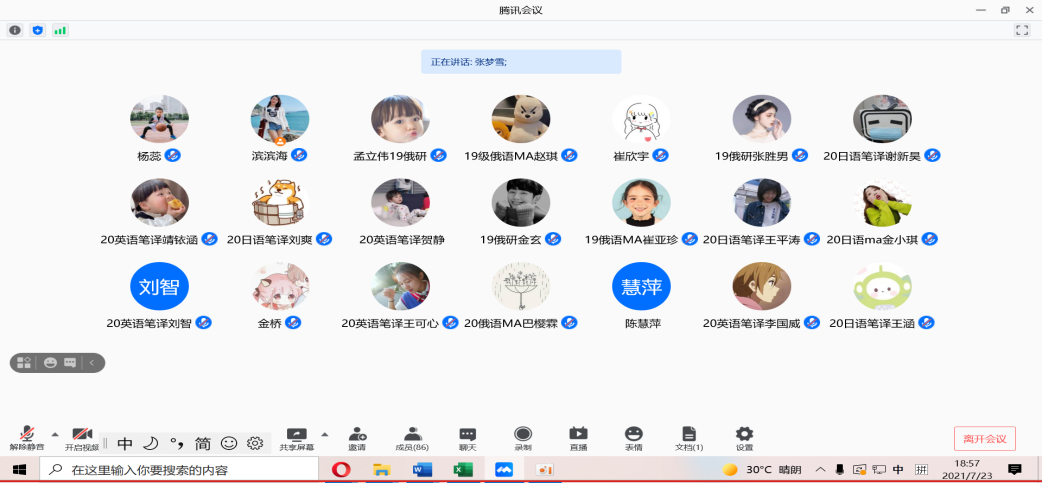Click the blue security shield icon
Image resolution: width=1042 pixels, height=483 pixels.
click(38, 30)
